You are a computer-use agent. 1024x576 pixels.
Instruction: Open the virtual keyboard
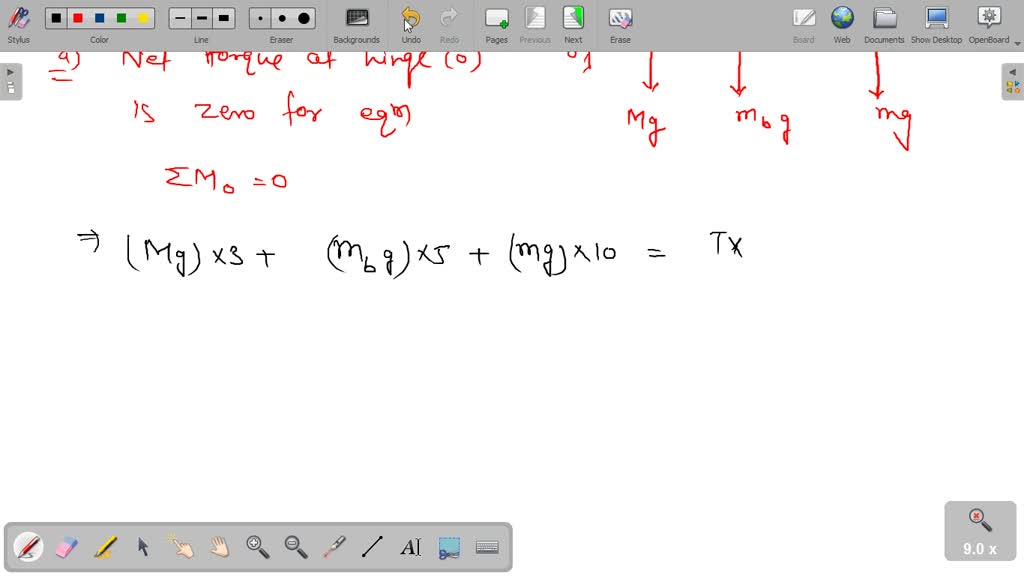[487, 547]
